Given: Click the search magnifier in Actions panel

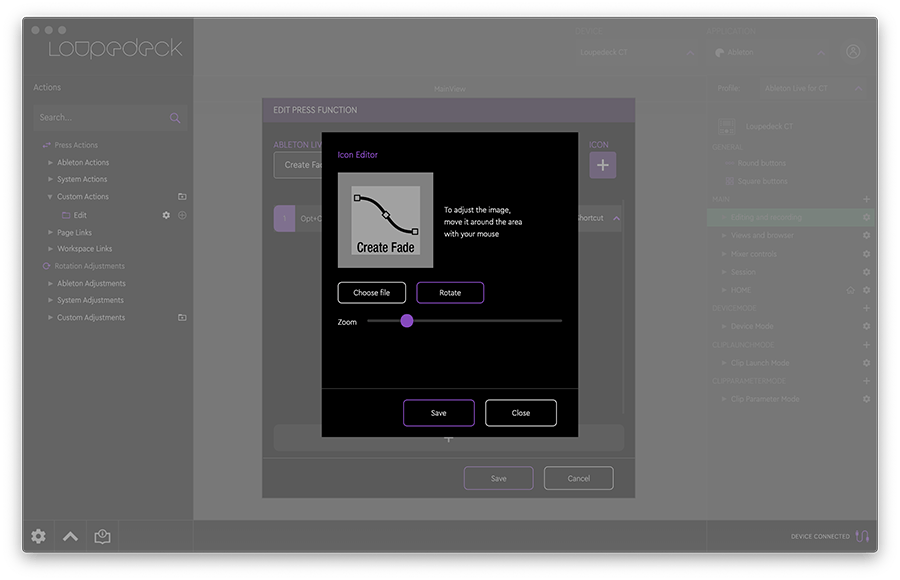Looking at the screenshot, I should pyautogui.click(x=174, y=117).
